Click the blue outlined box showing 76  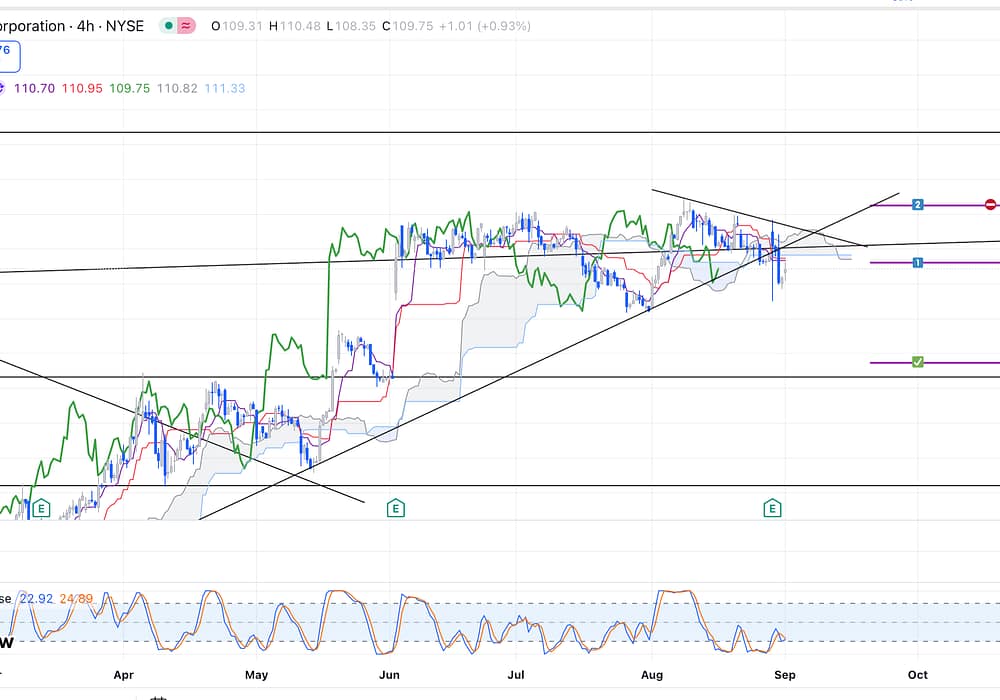click(8, 56)
